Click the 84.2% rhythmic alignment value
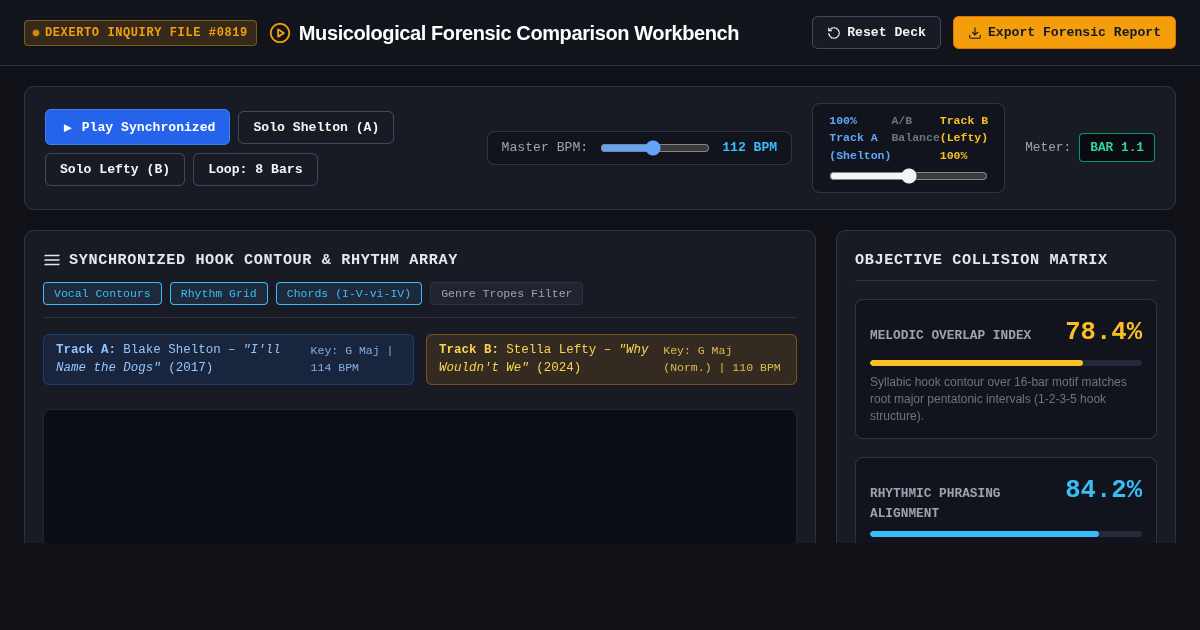This screenshot has height=630, width=1200. [1103, 489]
